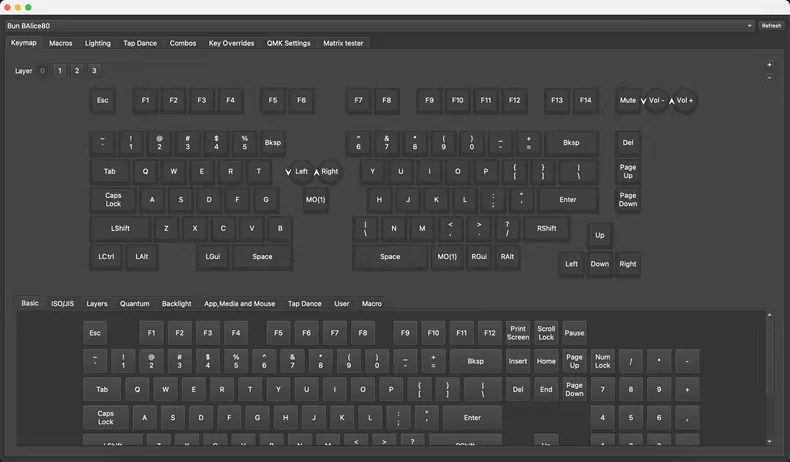Click the keycode palette scrollbar down arrow
The image size is (790, 462).
click(x=769, y=442)
